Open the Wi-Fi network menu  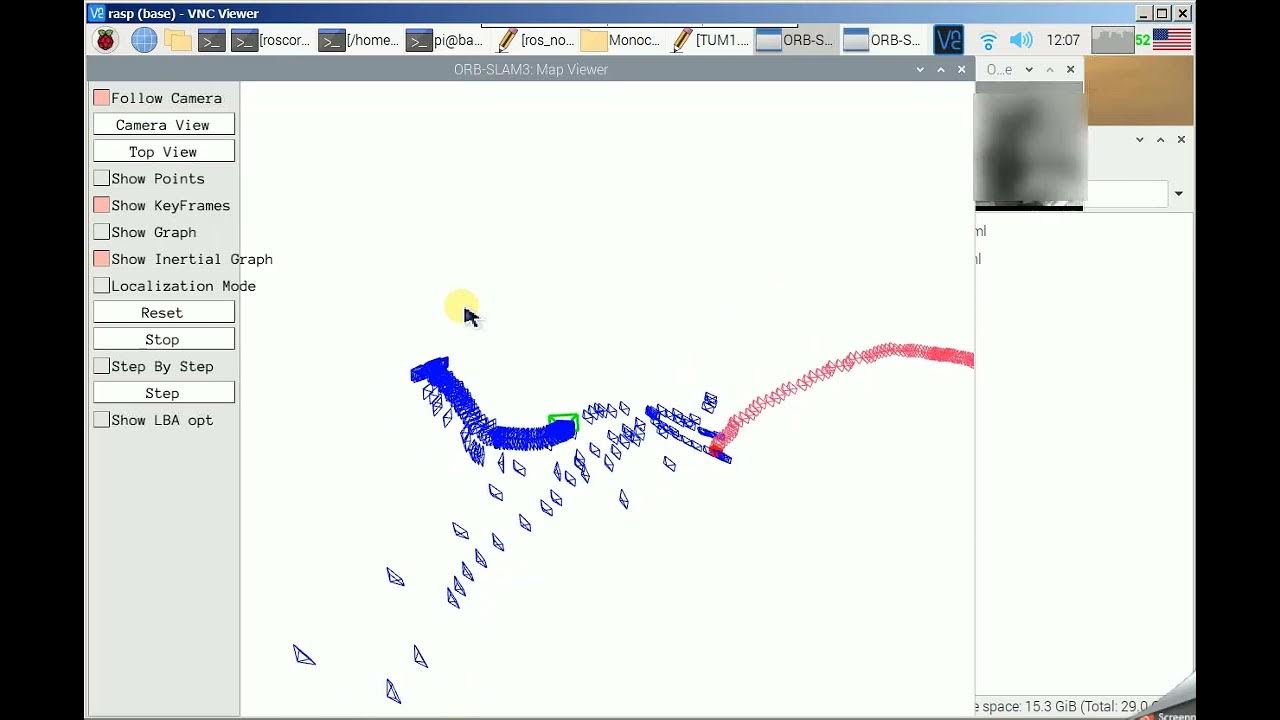(988, 41)
